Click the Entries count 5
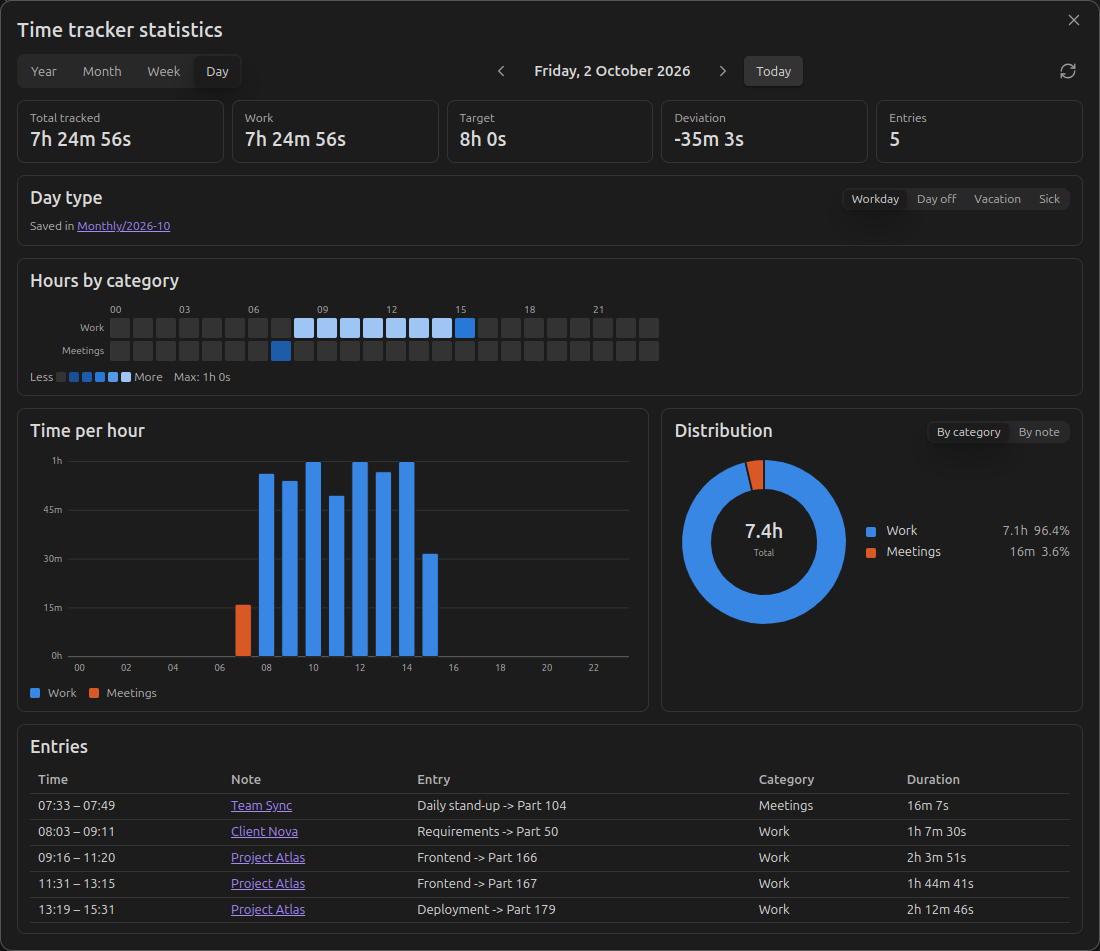 tap(894, 140)
